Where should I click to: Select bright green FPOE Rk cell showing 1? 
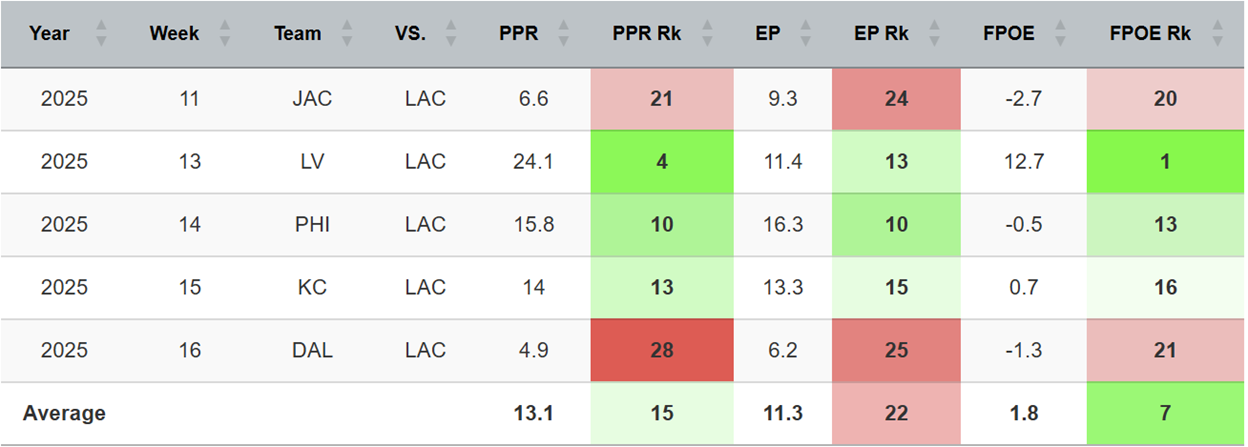[1165, 162]
